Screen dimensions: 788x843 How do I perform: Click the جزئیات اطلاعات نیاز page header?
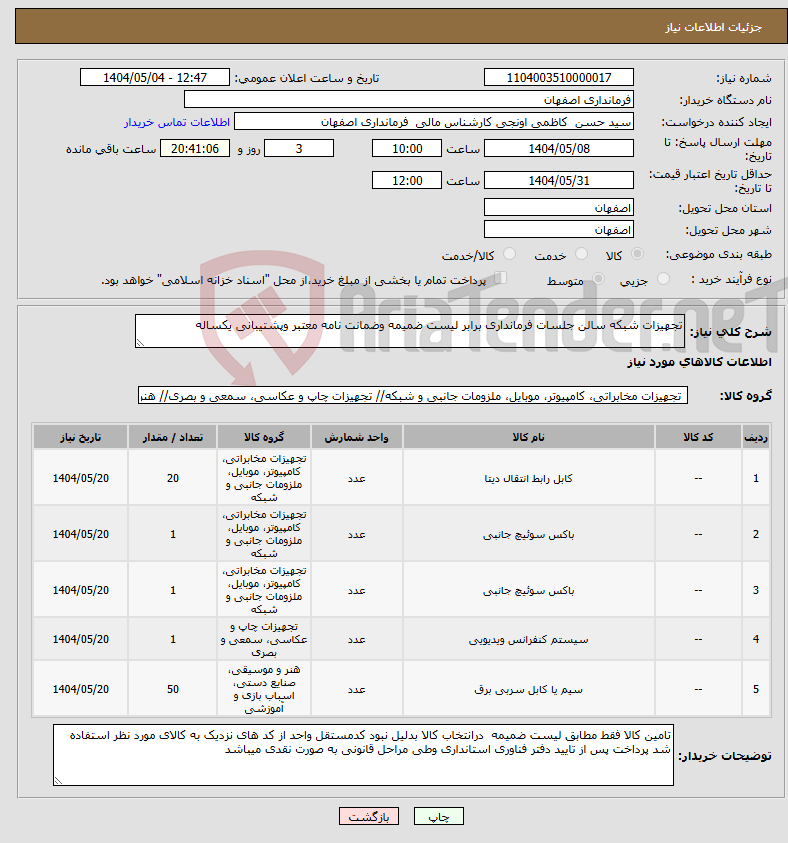pyautogui.click(x=713, y=27)
